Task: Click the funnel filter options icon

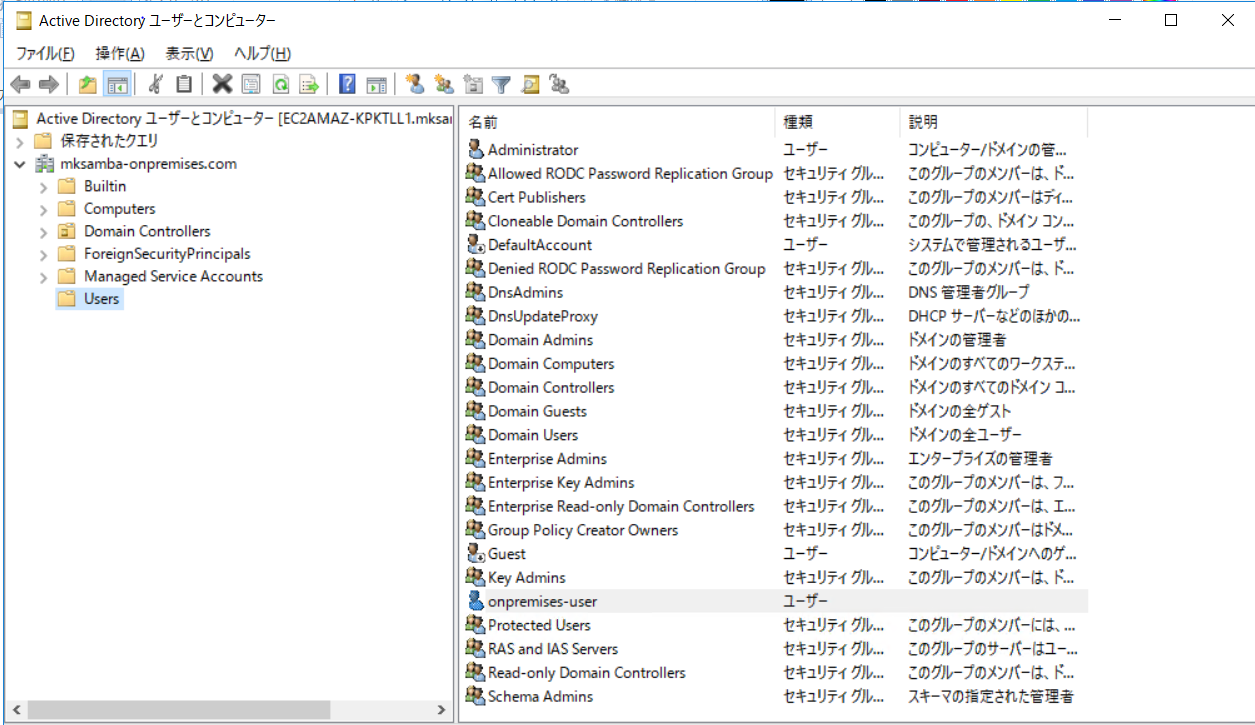Action: point(501,84)
